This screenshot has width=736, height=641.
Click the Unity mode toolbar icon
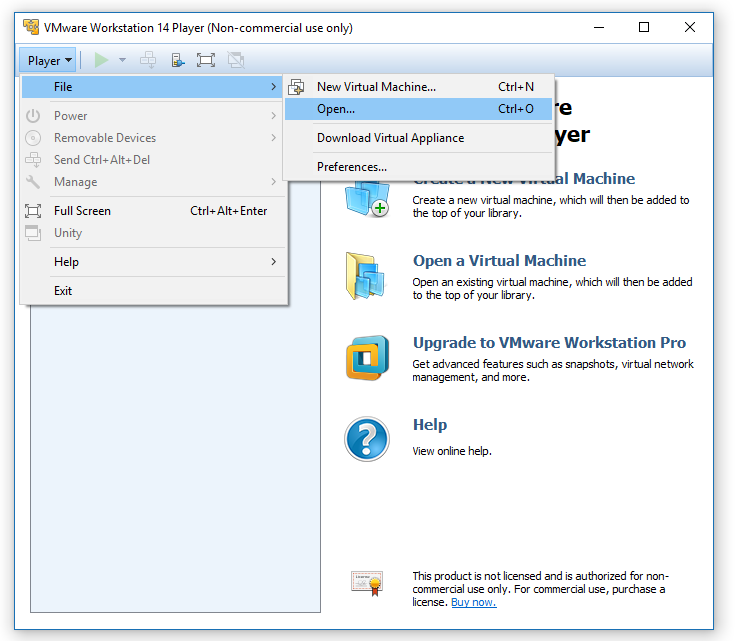[235, 60]
